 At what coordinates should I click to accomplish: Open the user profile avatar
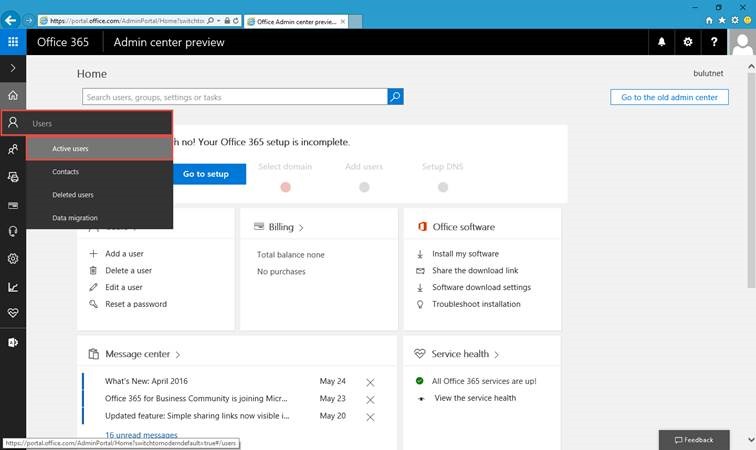click(742, 42)
